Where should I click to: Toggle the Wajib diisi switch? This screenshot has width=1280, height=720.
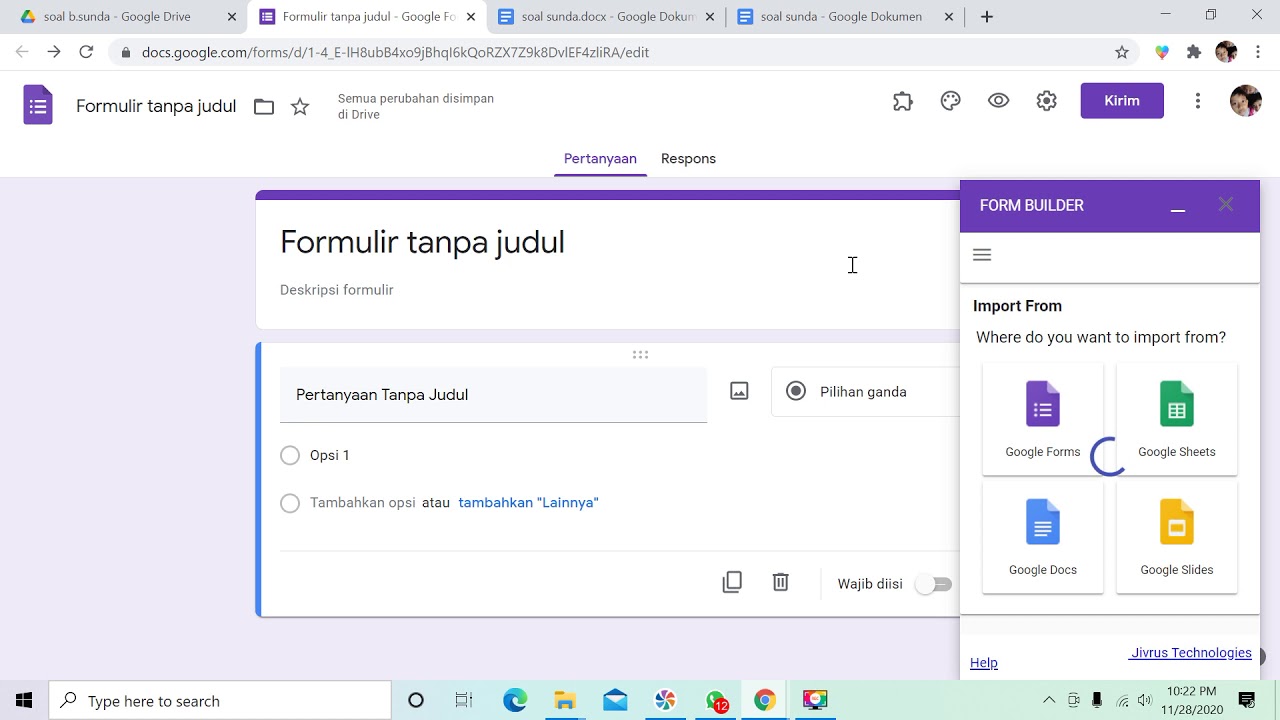[x=935, y=584]
